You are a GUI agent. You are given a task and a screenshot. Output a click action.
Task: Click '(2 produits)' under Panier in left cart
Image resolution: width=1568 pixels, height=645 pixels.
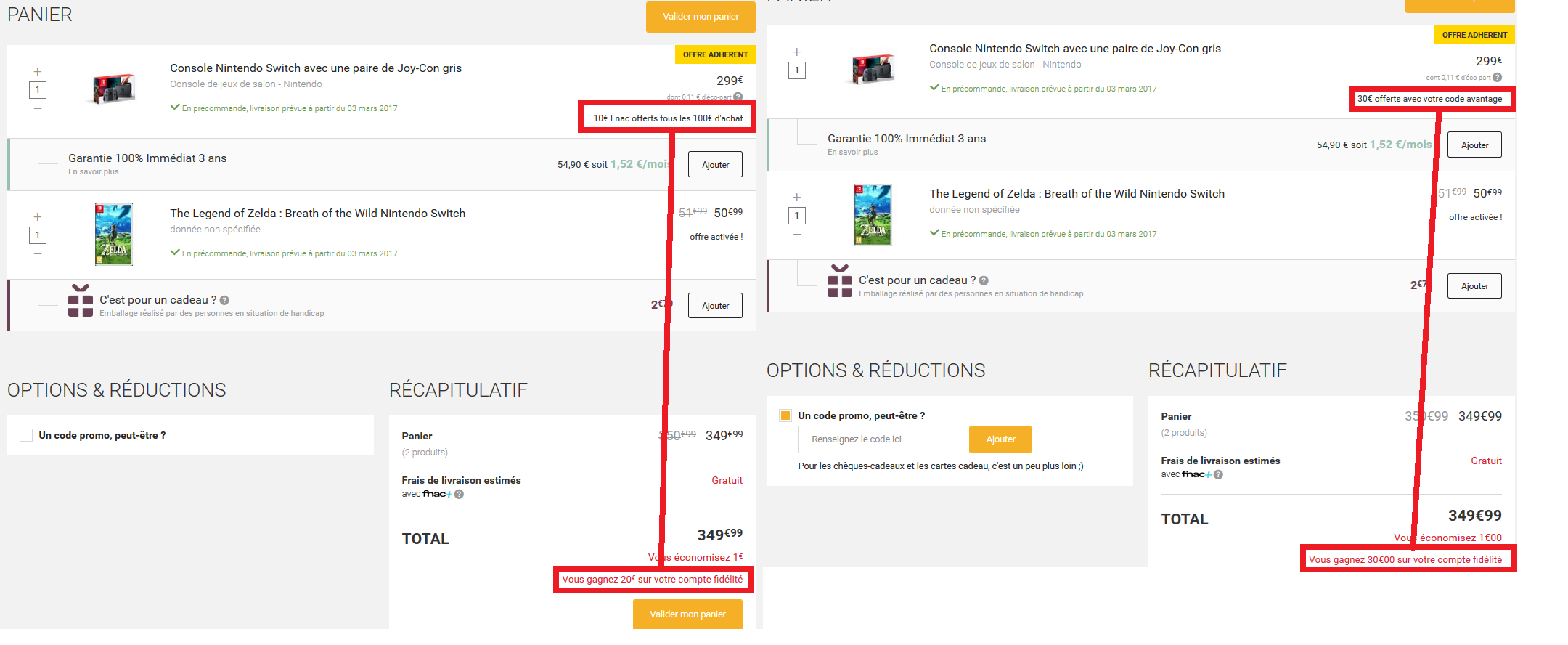pos(425,453)
